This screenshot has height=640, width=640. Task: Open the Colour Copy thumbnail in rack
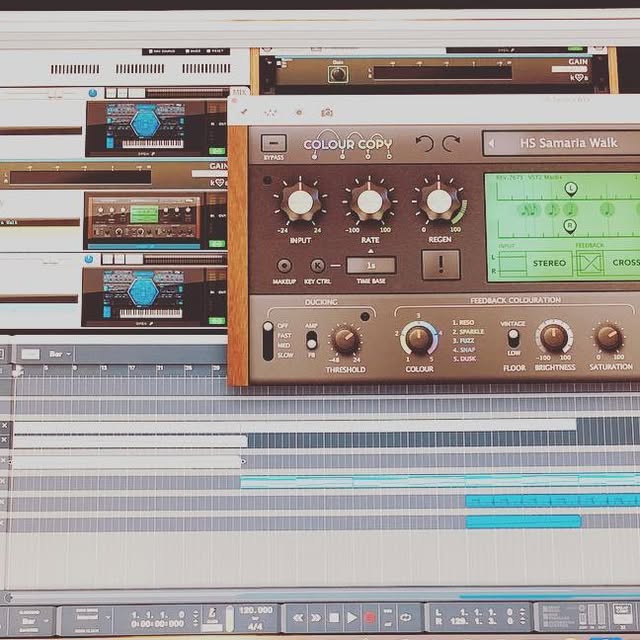point(144,219)
